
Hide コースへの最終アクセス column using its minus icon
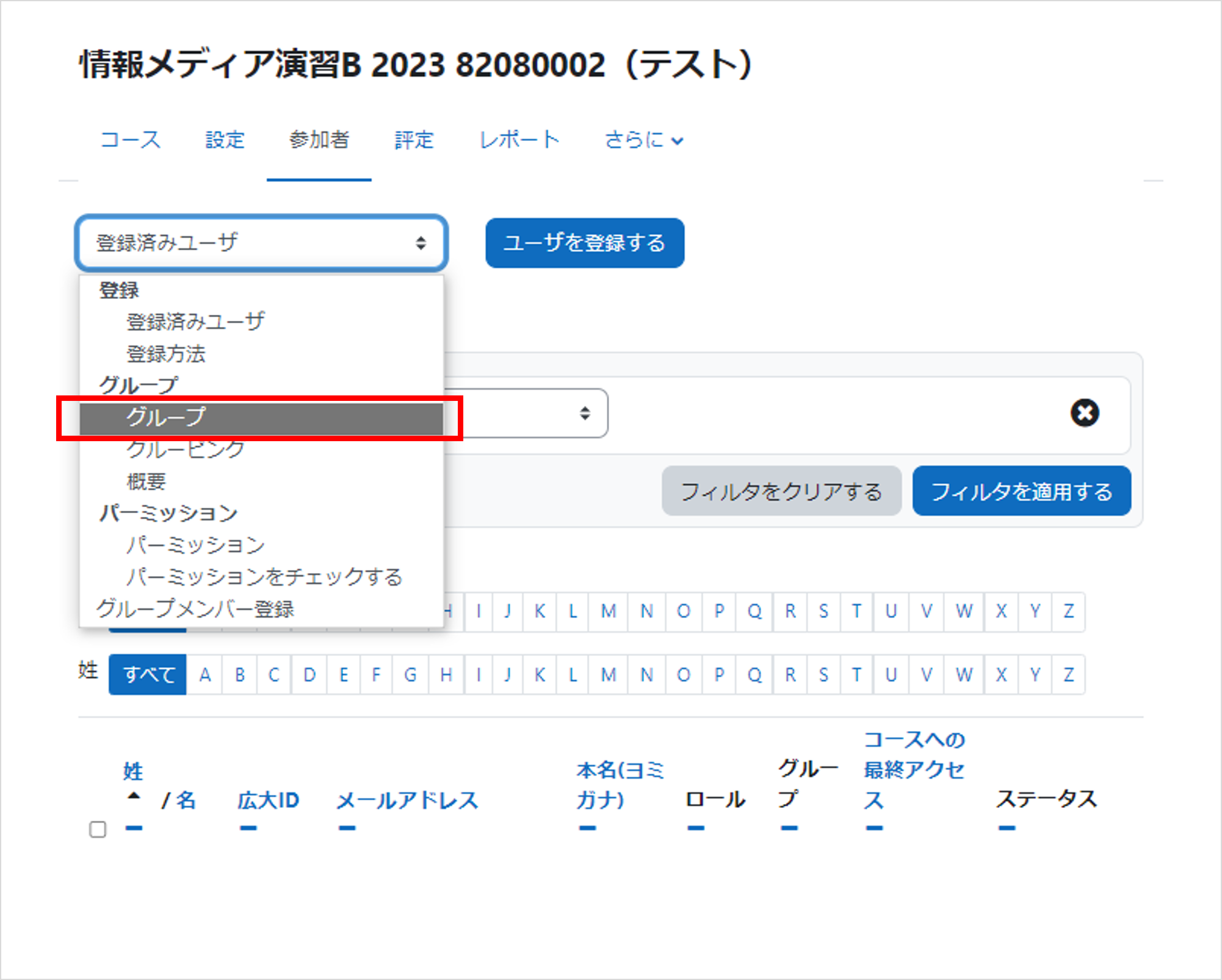coord(874,828)
